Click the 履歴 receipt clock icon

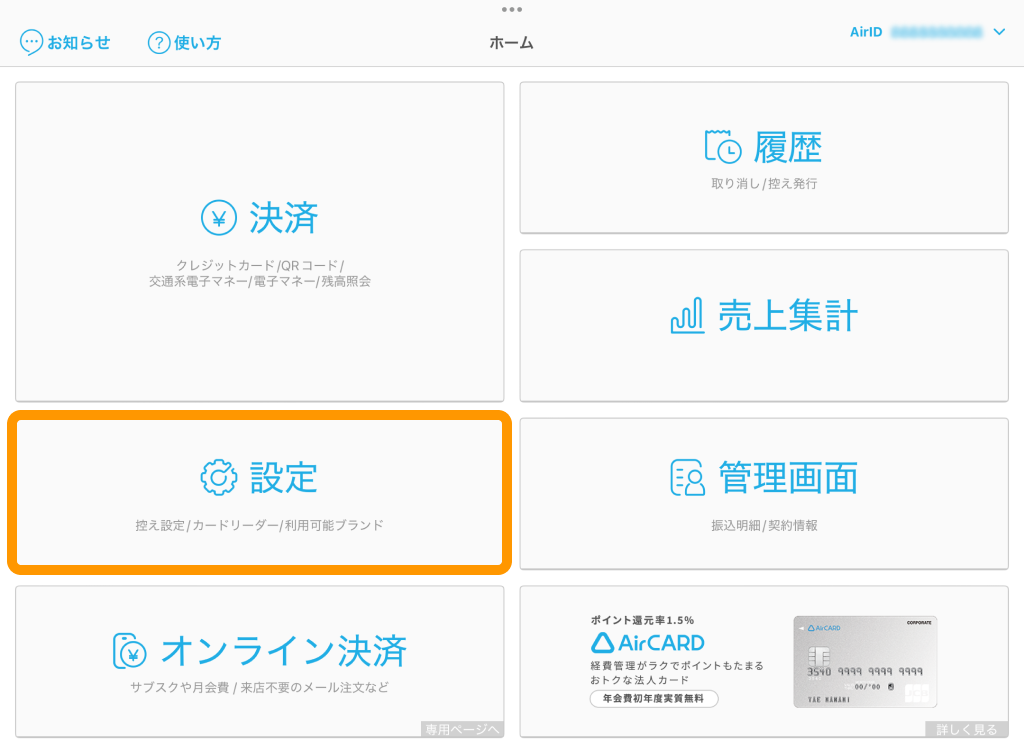723,147
